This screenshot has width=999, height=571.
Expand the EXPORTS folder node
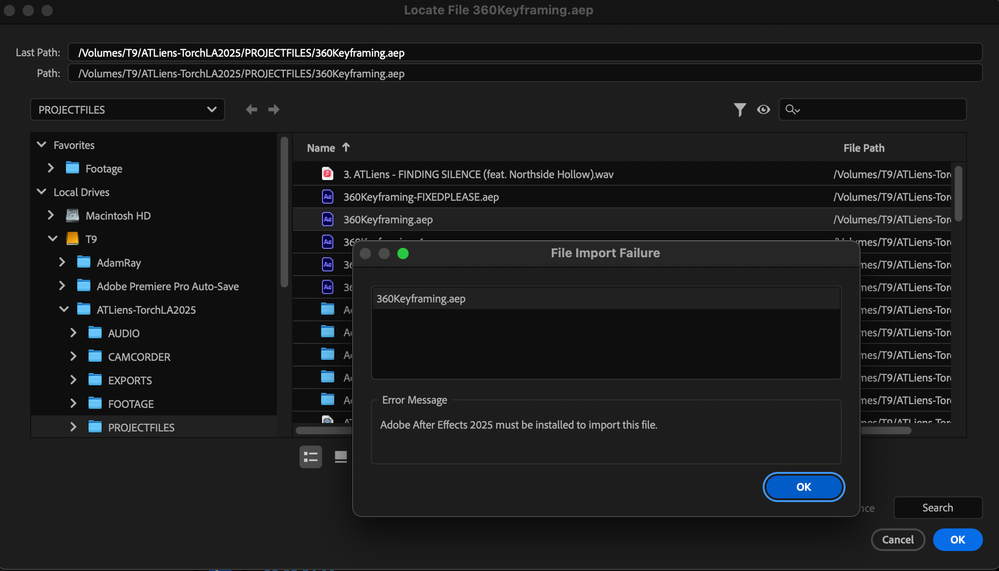click(x=73, y=380)
